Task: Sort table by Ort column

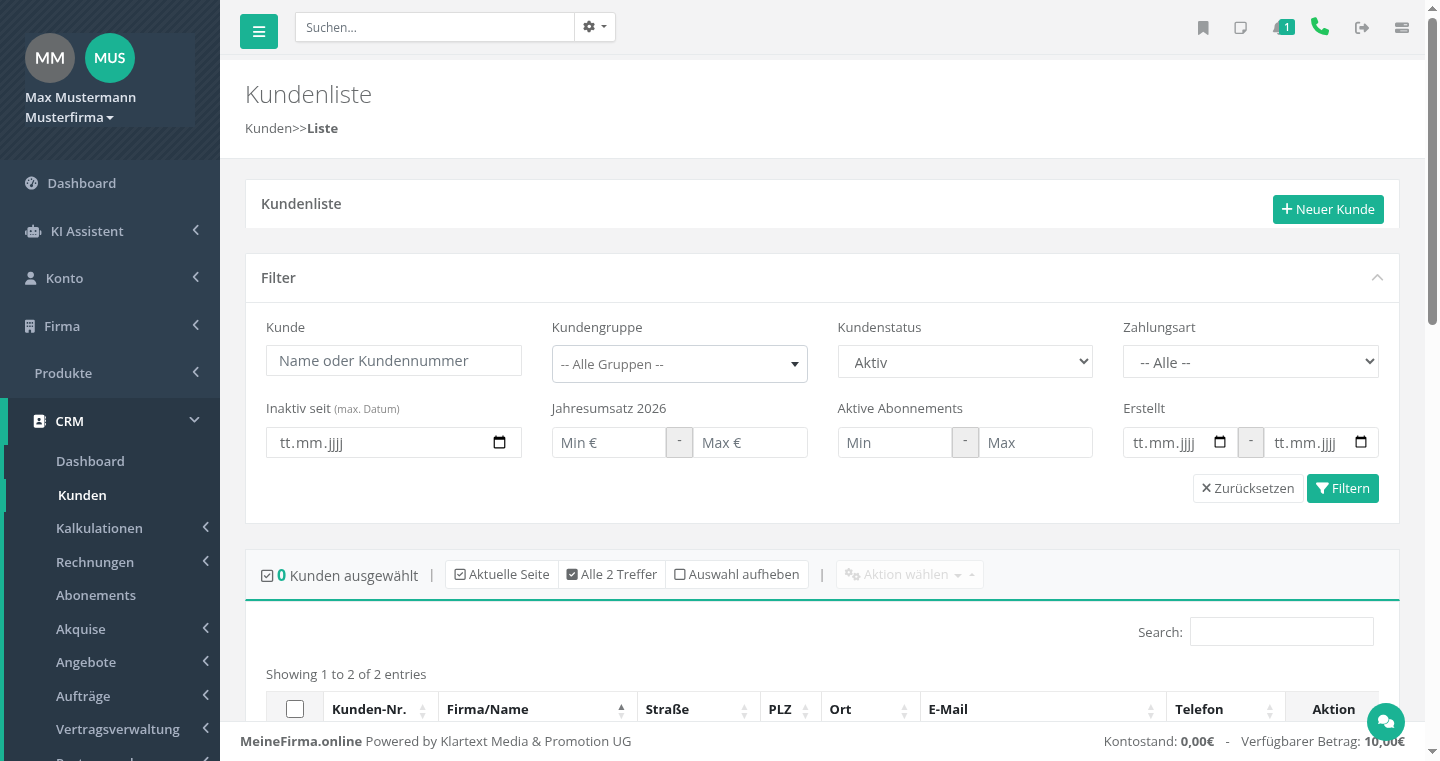Action: pyautogui.click(x=871, y=709)
